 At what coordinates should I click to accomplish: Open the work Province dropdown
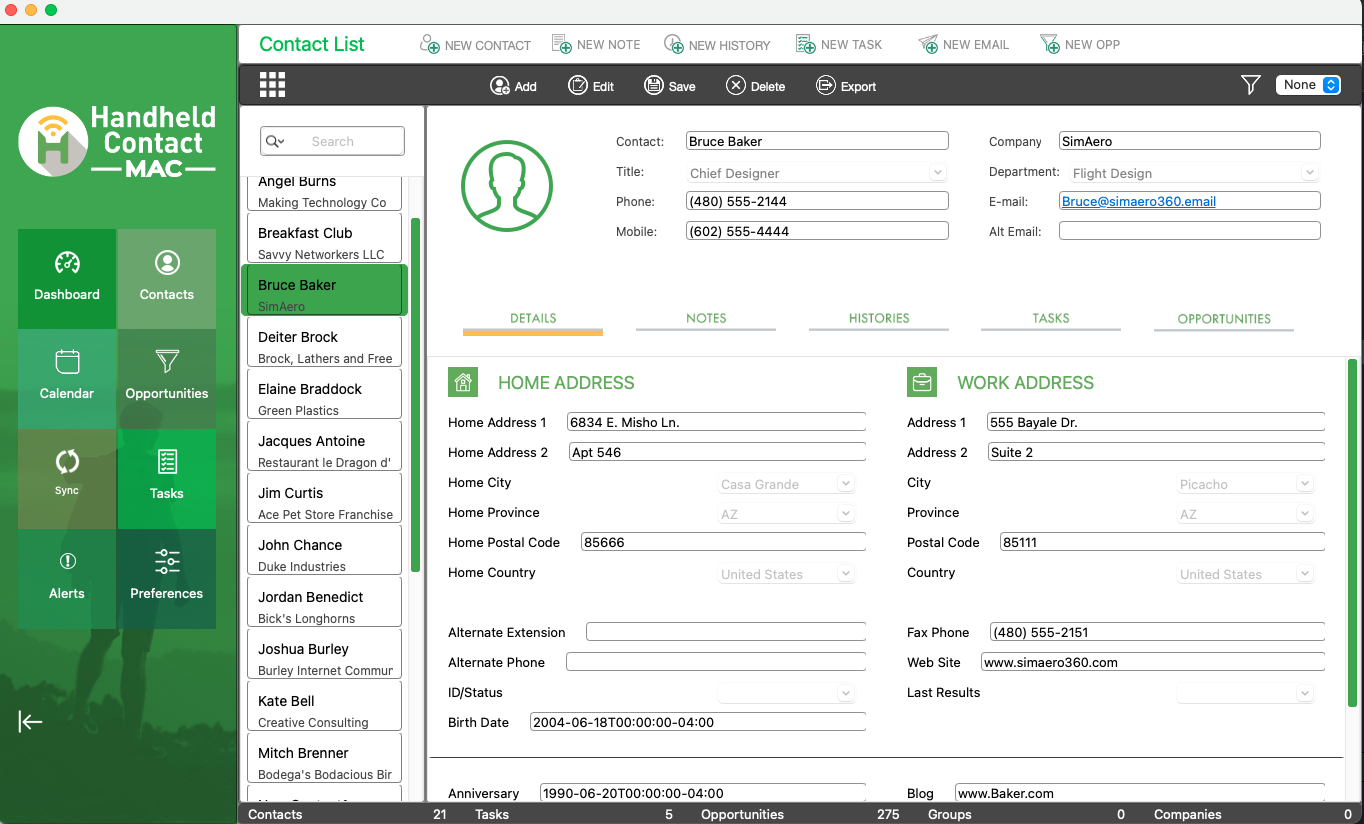click(x=1245, y=514)
